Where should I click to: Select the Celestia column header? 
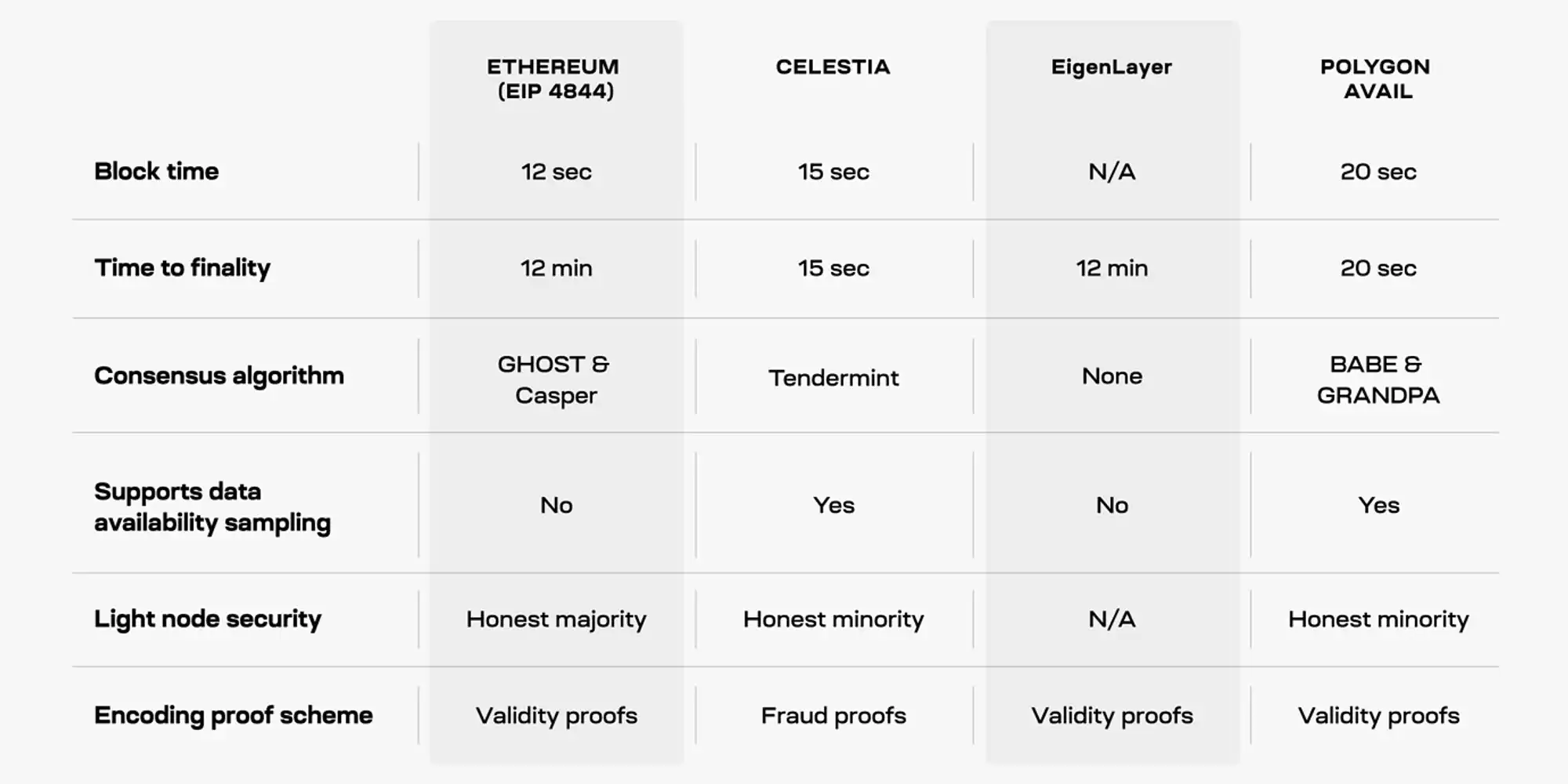click(833, 67)
